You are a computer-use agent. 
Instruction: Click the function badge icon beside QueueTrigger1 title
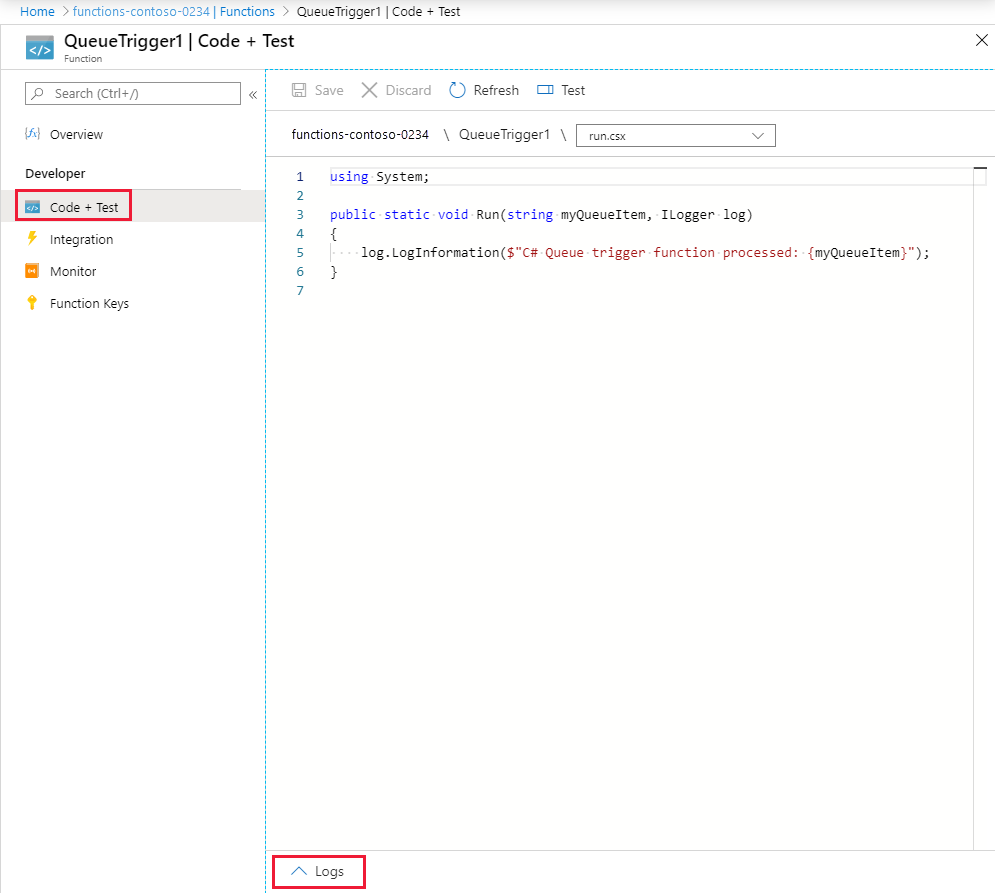[x=39, y=46]
